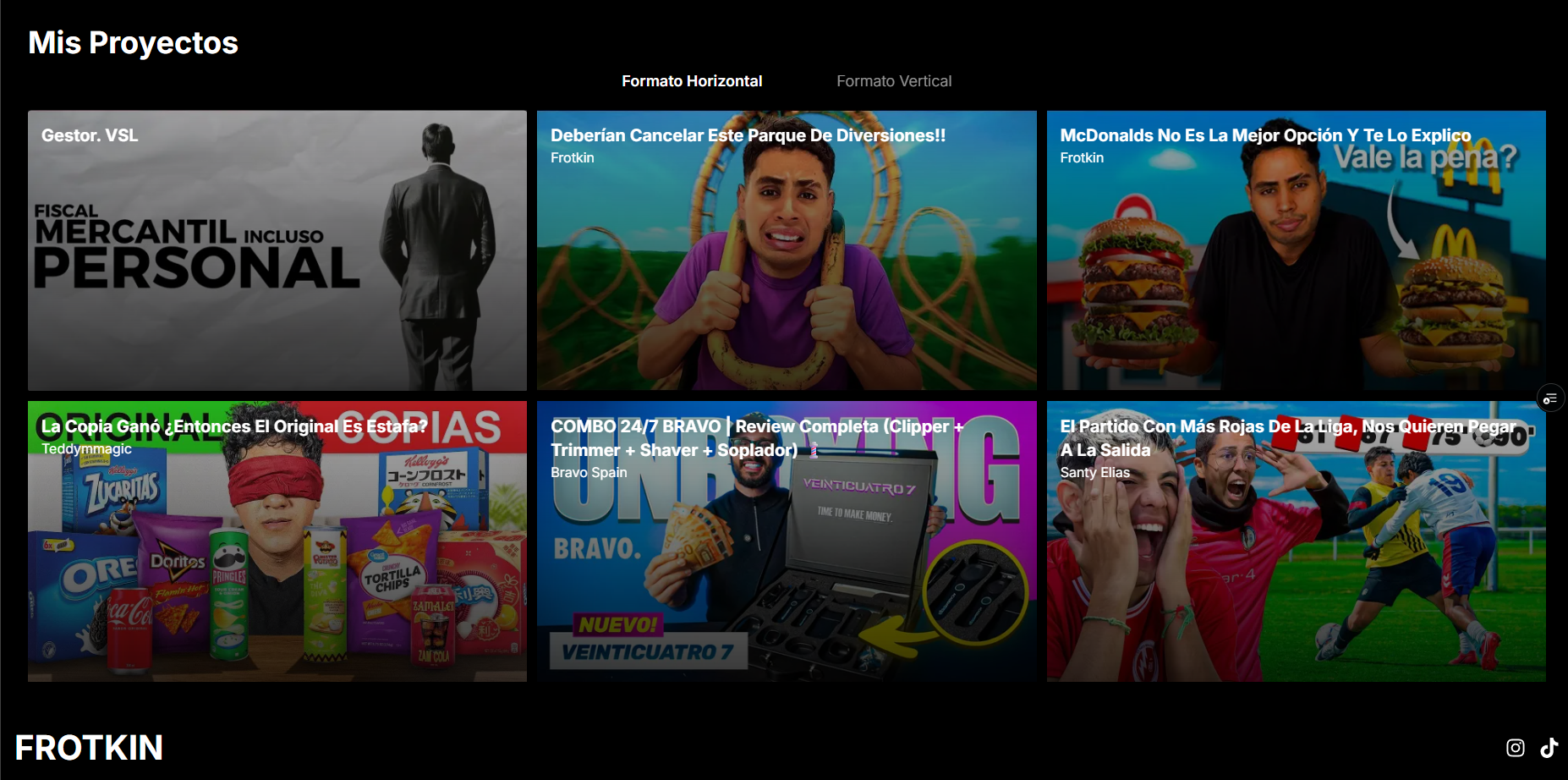This screenshot has width=1568, height=780.
Task: Open the La Copia Ganó project thumbnail
Action: [x=277, y=541]
